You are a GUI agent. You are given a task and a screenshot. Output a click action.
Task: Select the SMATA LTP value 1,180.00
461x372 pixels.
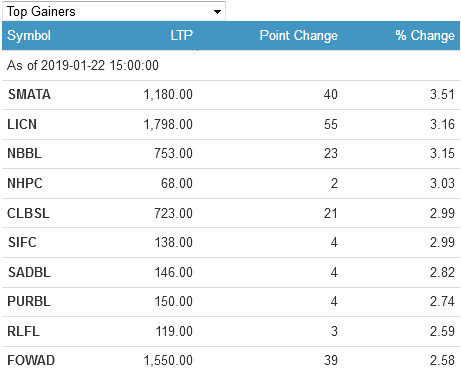[168, 95]
